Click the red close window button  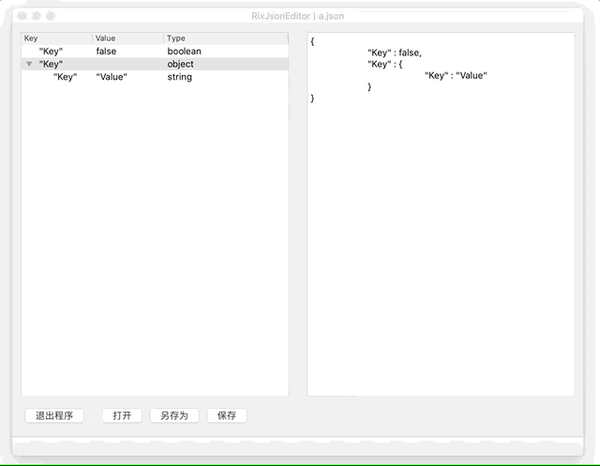[22, 16]
